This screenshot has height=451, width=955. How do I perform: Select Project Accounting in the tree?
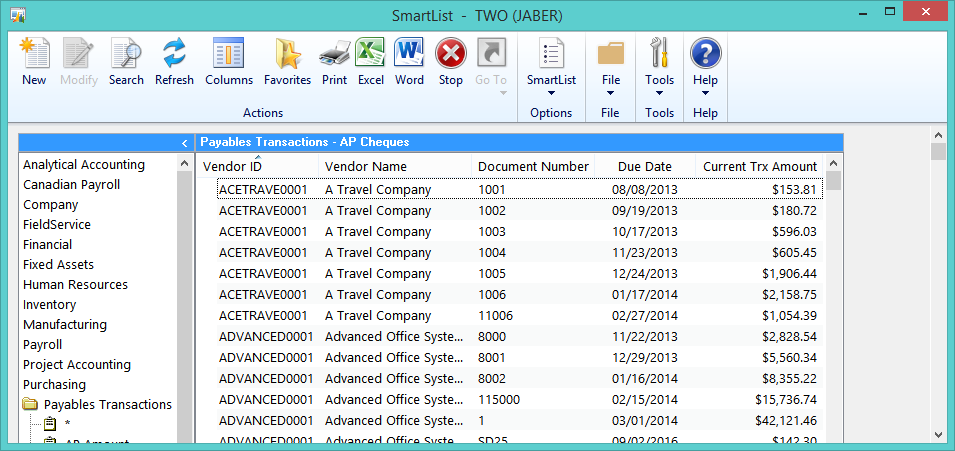pyautogui.click(x=77, y=364)
